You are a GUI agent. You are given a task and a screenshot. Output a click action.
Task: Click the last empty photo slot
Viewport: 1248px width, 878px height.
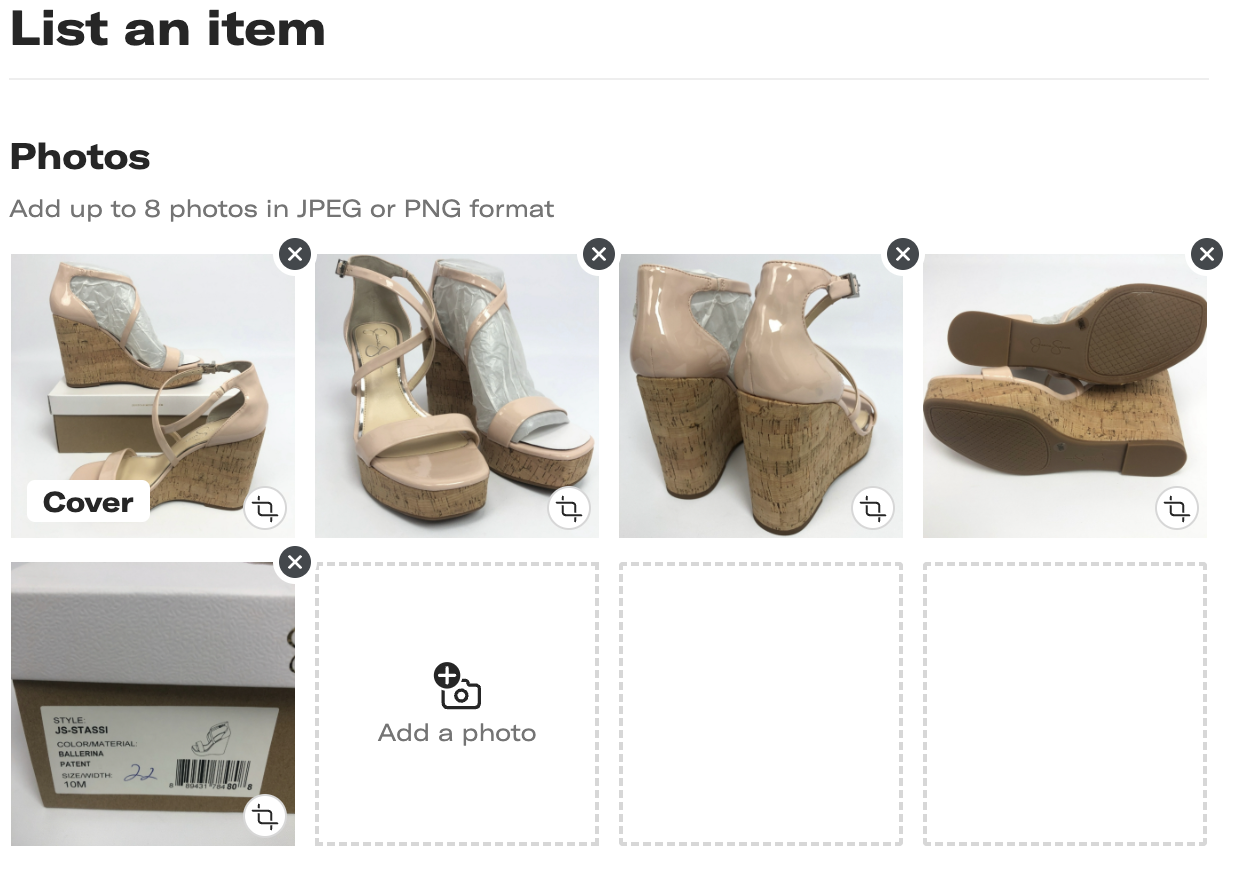[x=1065, y=704]
